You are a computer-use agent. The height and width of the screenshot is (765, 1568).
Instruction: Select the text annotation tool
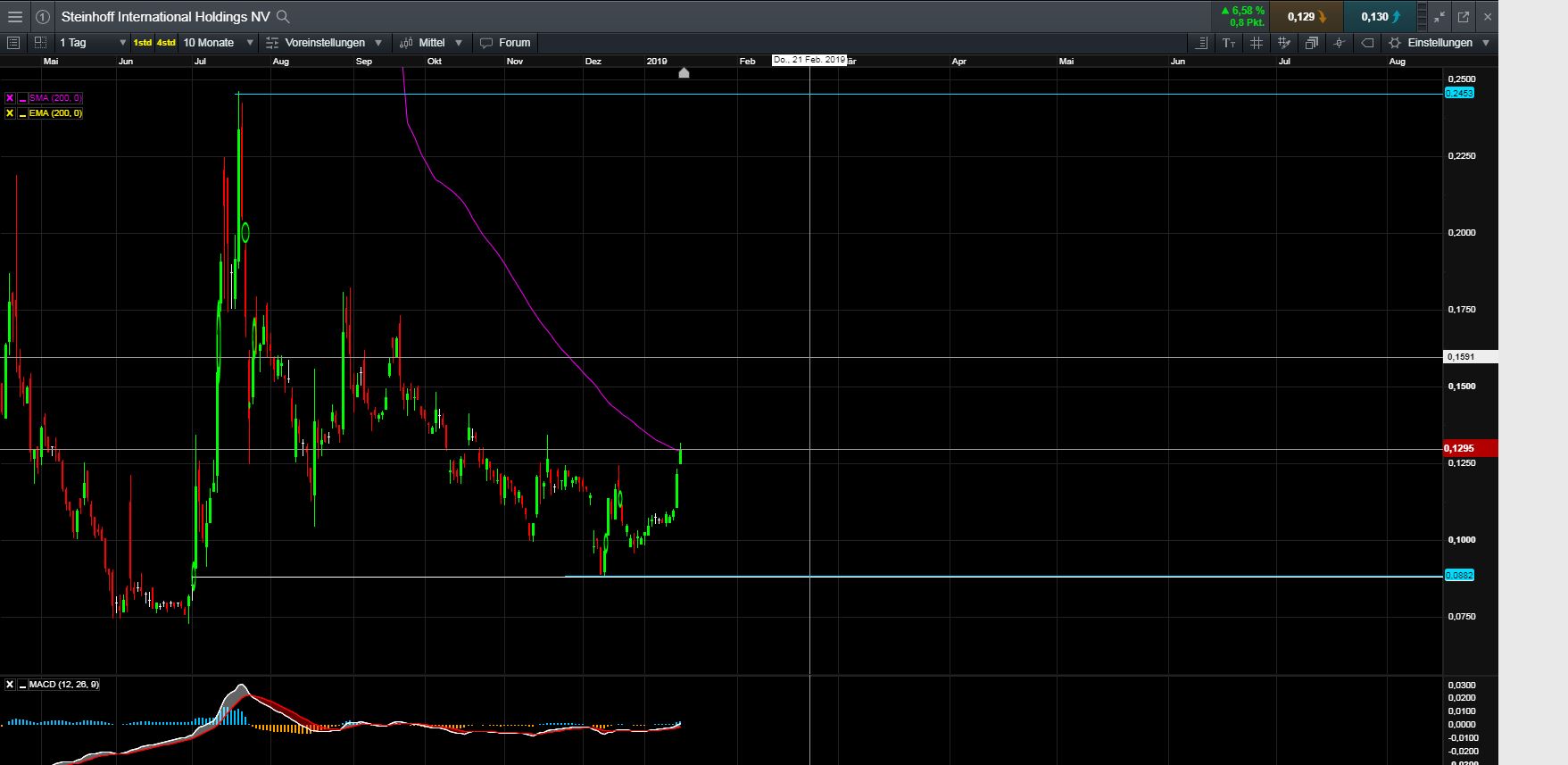point(1229,43)
